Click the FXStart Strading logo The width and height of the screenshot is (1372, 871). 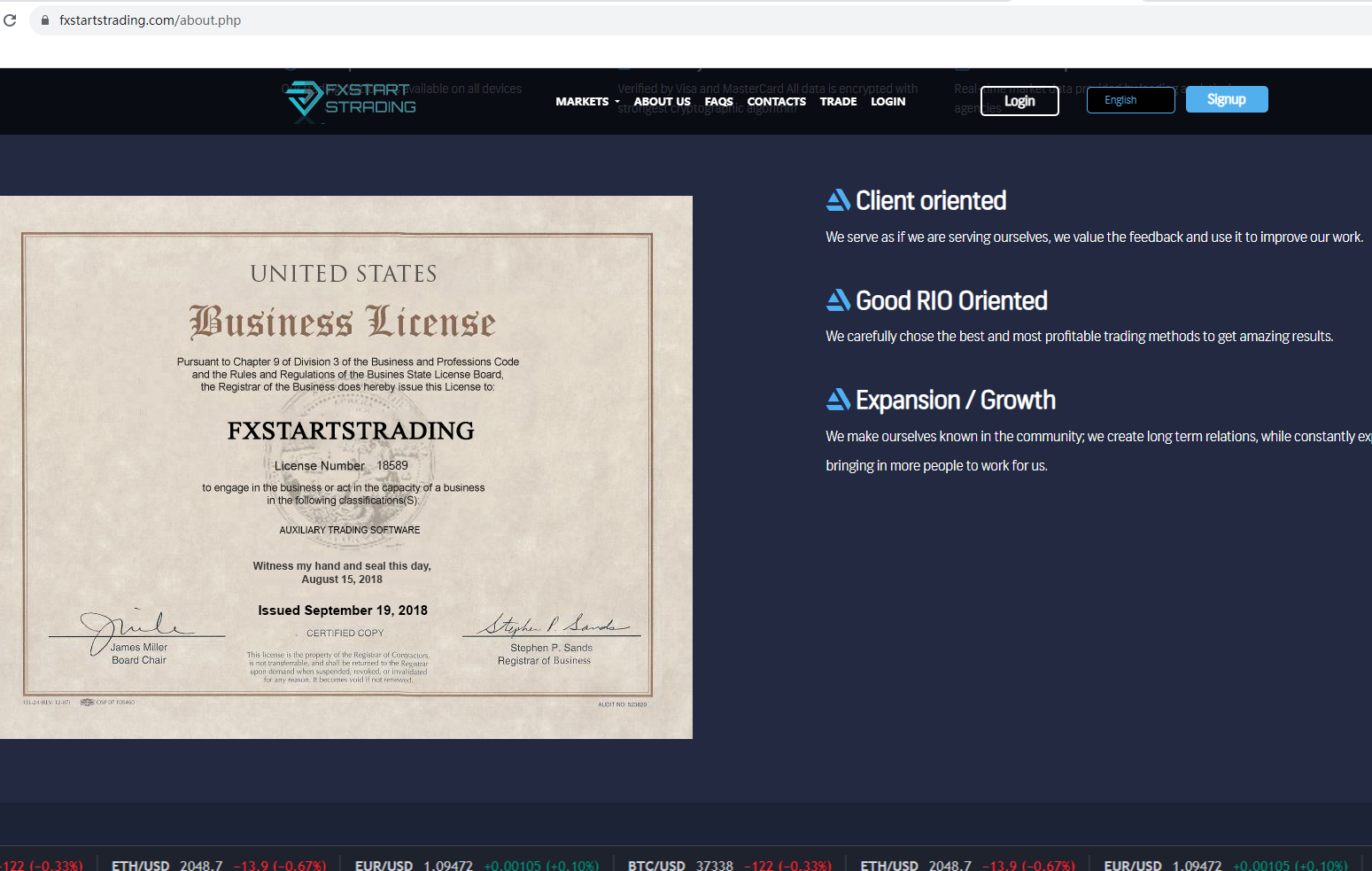[351, 99]
